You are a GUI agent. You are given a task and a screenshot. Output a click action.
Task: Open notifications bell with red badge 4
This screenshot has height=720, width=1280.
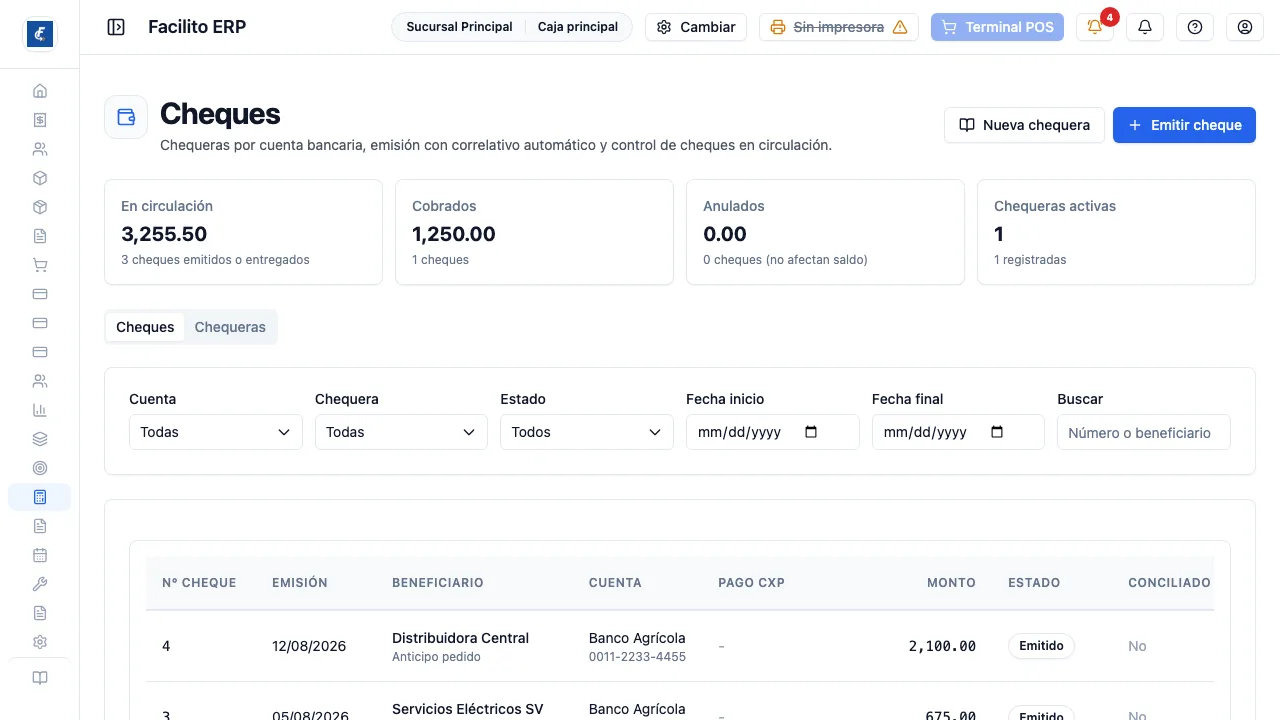[1095, 27]
